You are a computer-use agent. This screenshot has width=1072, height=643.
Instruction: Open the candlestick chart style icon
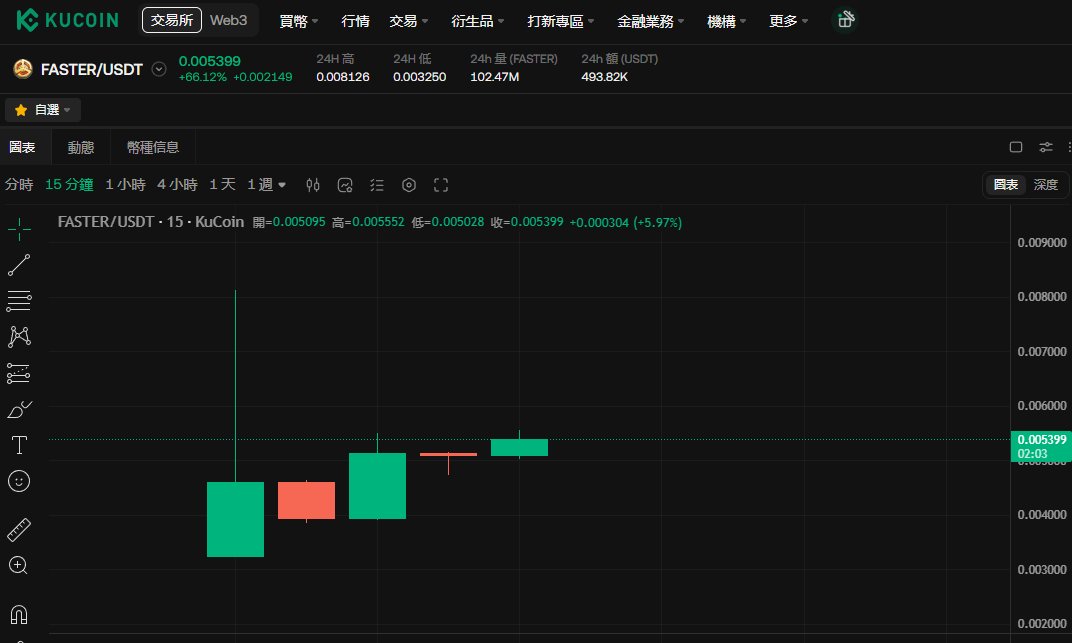click(x=313, y=185)
